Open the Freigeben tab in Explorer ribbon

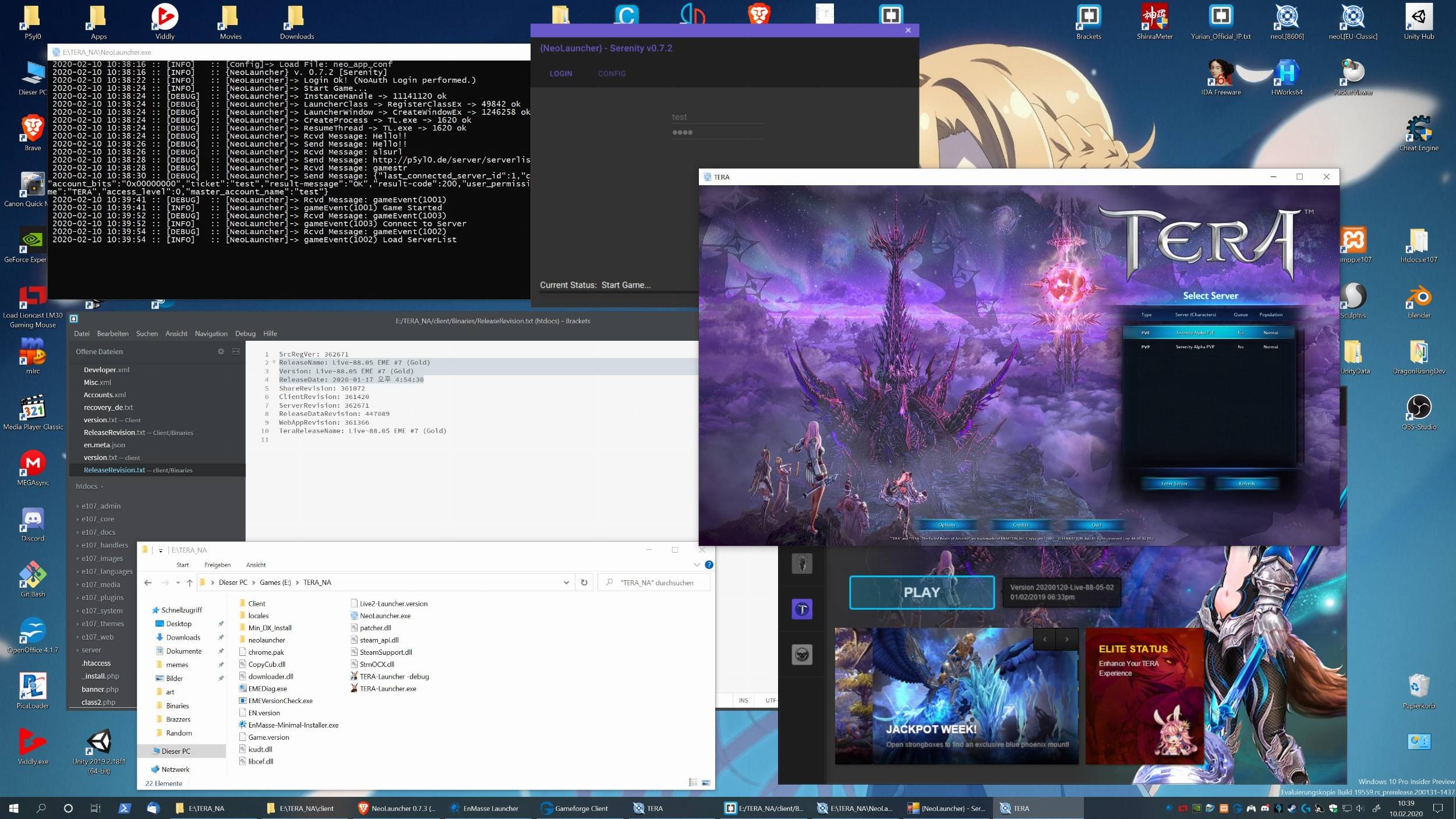(x=217, y=565)
